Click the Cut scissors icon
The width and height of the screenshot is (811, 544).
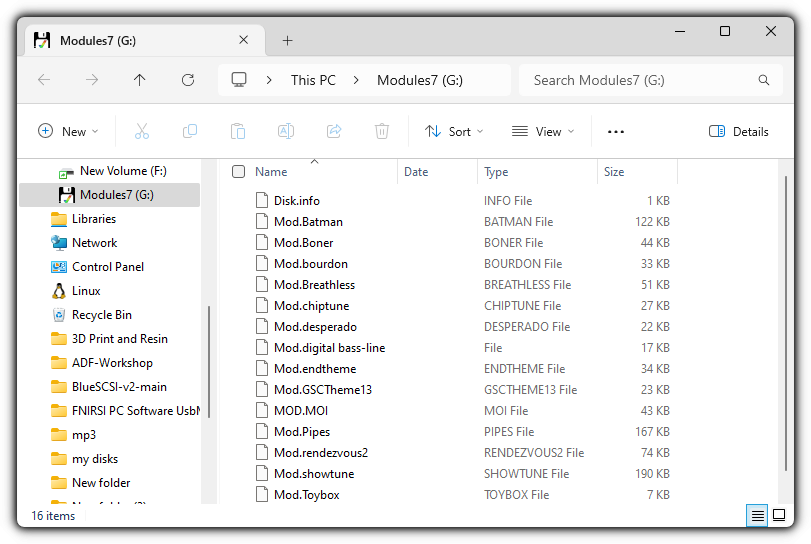[x=142, y=131]
